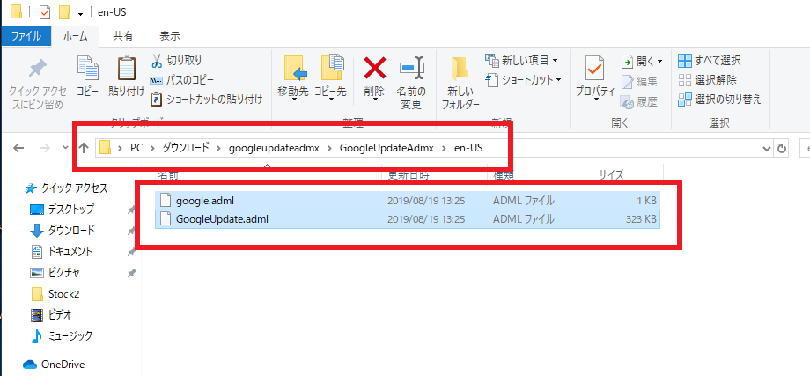The image size is (810, 376).
Task: Open the Stock2 folder in sidebar
Action: coord(55,294)
